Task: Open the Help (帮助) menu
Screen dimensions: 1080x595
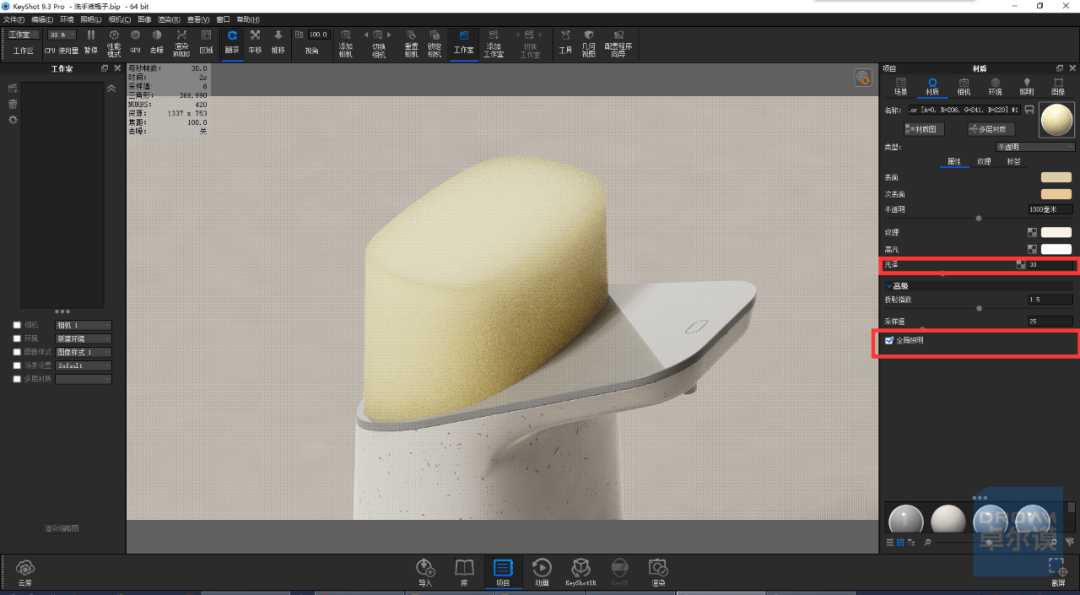Action: [x=248, y=20]
